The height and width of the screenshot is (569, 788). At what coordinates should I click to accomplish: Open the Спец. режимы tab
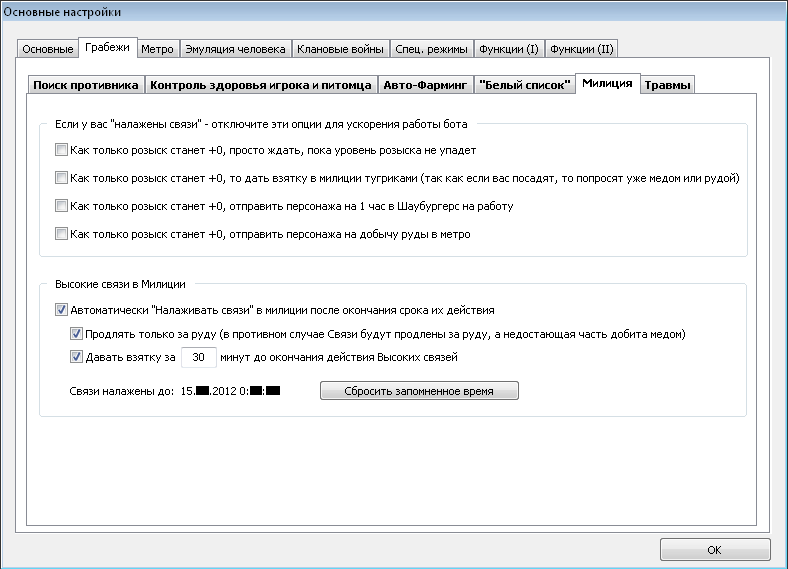pyautogui.click(x=431, y=49)
